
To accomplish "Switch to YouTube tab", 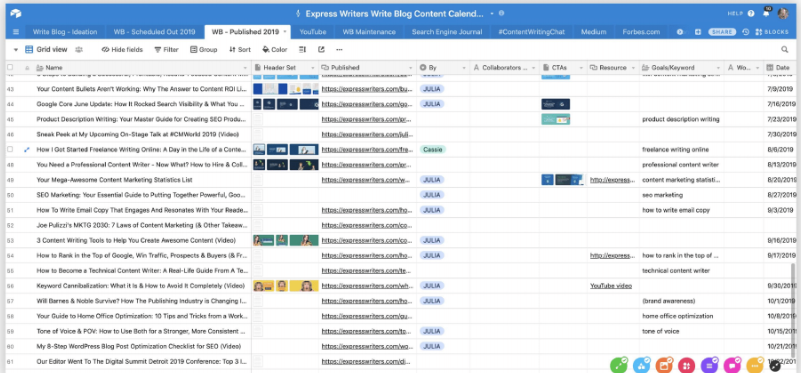I will [313, 32].
